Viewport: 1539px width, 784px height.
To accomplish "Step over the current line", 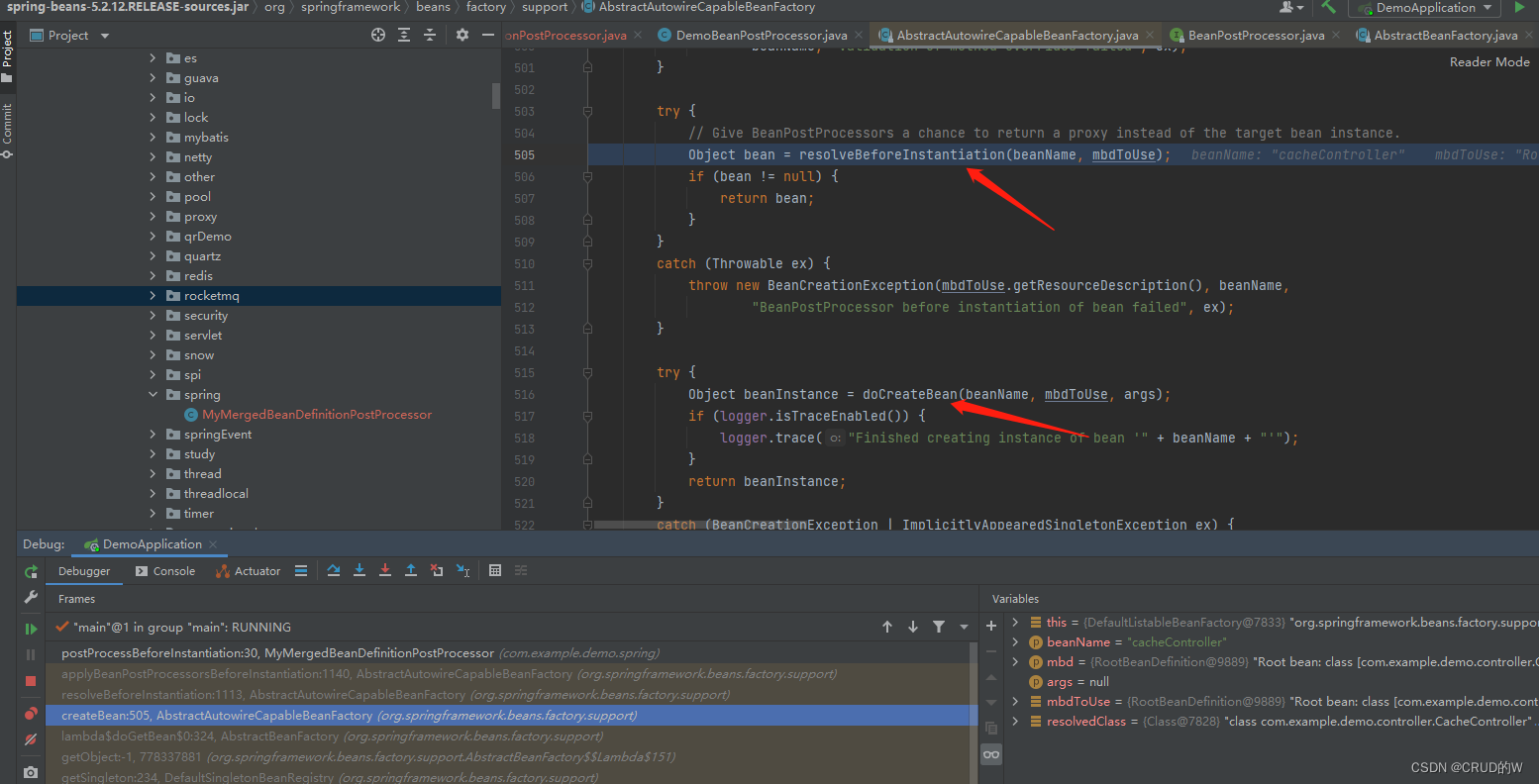I will (333, 571).
